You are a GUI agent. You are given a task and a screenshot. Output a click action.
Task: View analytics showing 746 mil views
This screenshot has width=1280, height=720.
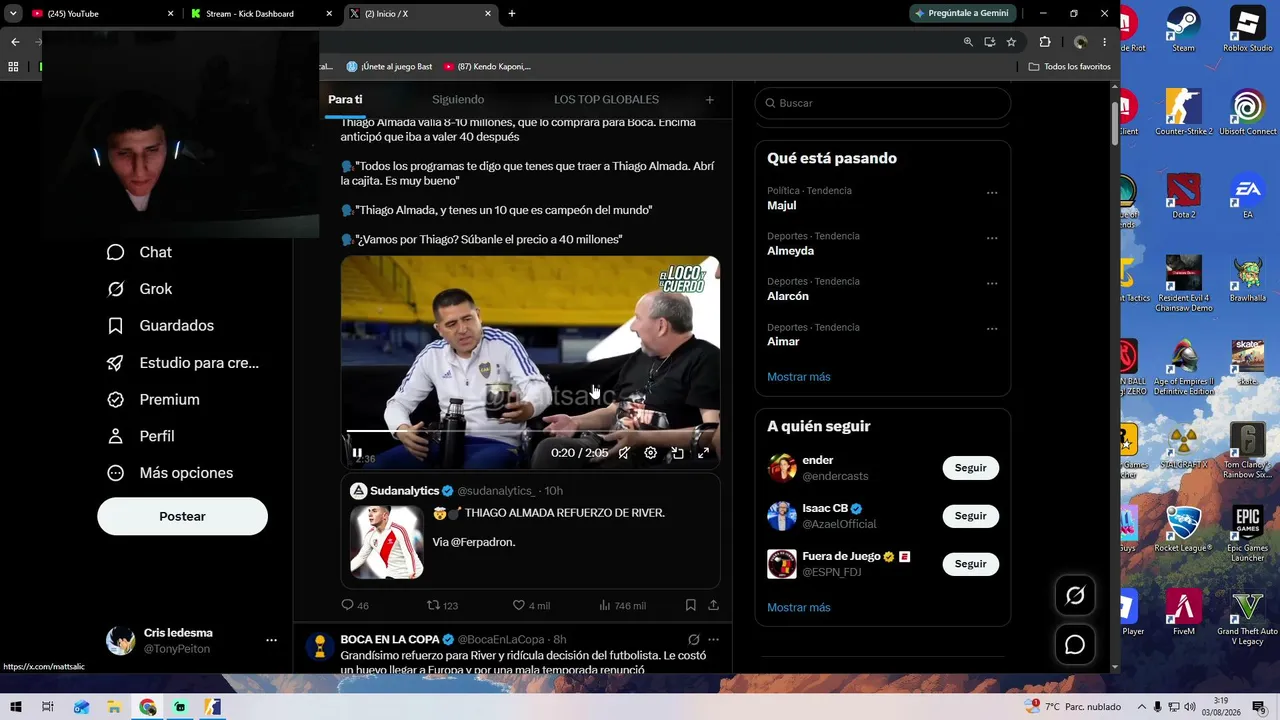622,605
